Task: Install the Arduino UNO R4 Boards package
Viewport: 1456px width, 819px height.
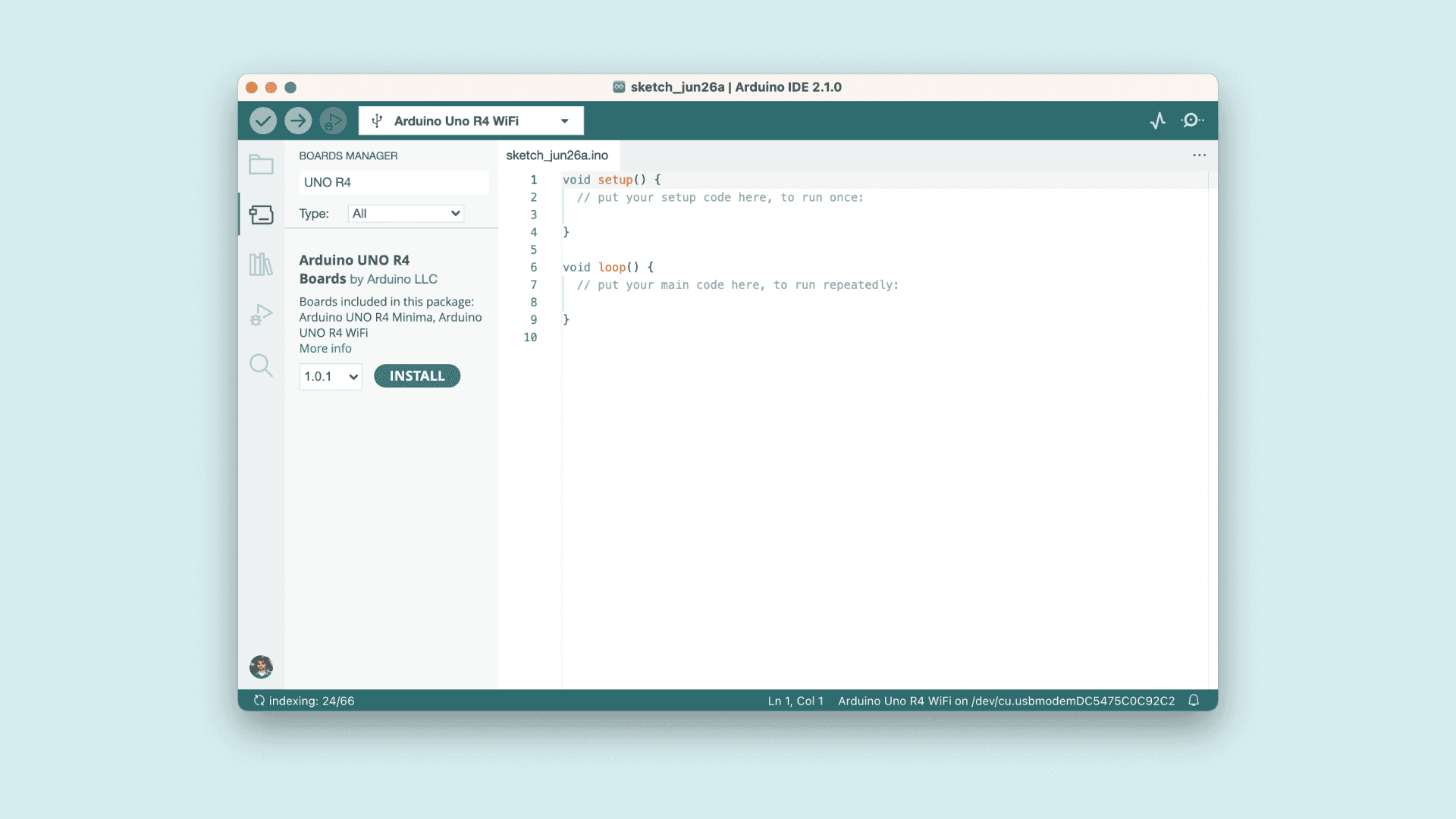Action: pyautogui.click(x=416, y=376)
